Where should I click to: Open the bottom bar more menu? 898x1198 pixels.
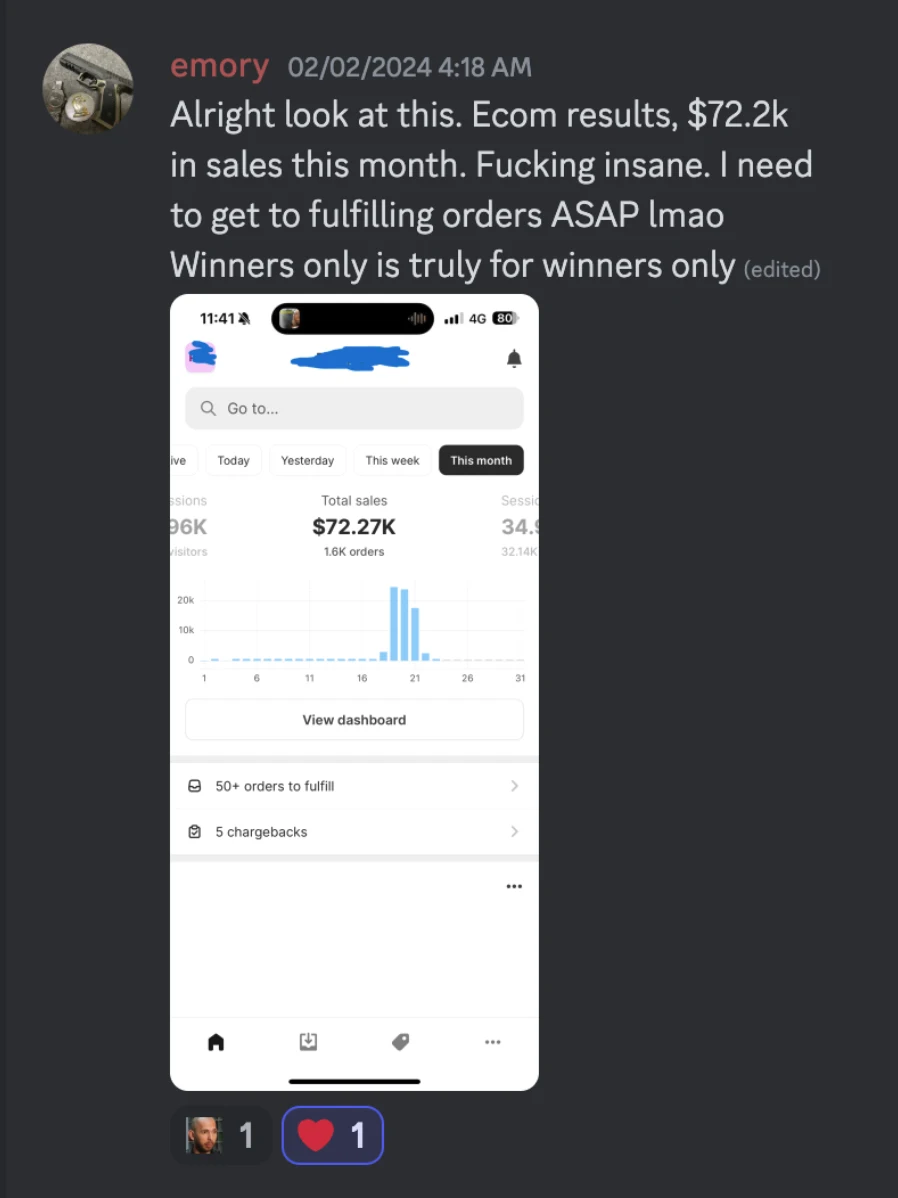point(492,1042)
